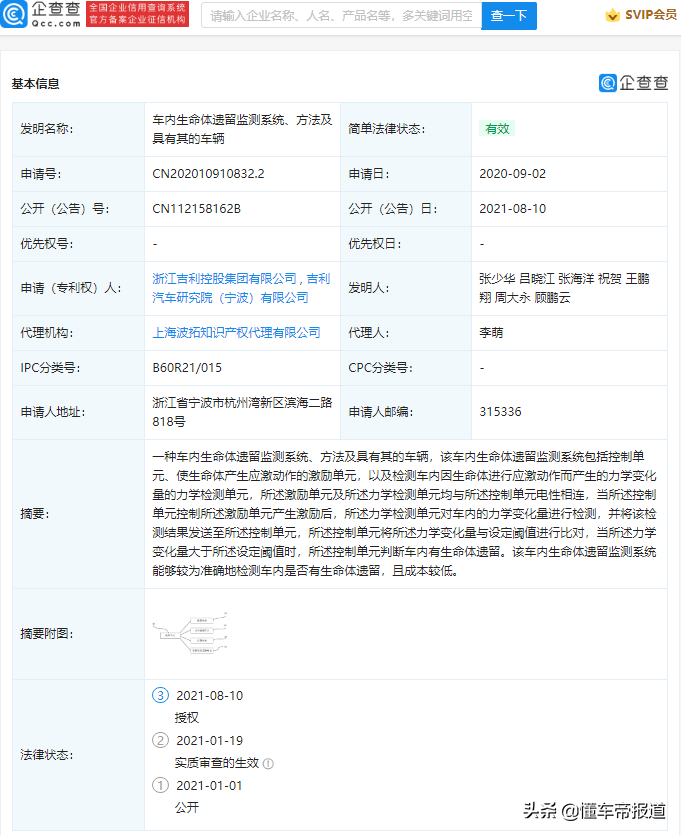Click the 查一下 search button
The image size is (681, 835).
point(509,15)
